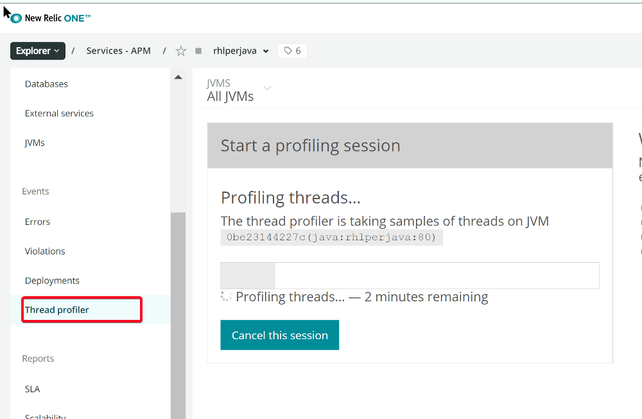Favorite rhlperjava with the star icon
This screenshot has width=642, height=419.
181,51
